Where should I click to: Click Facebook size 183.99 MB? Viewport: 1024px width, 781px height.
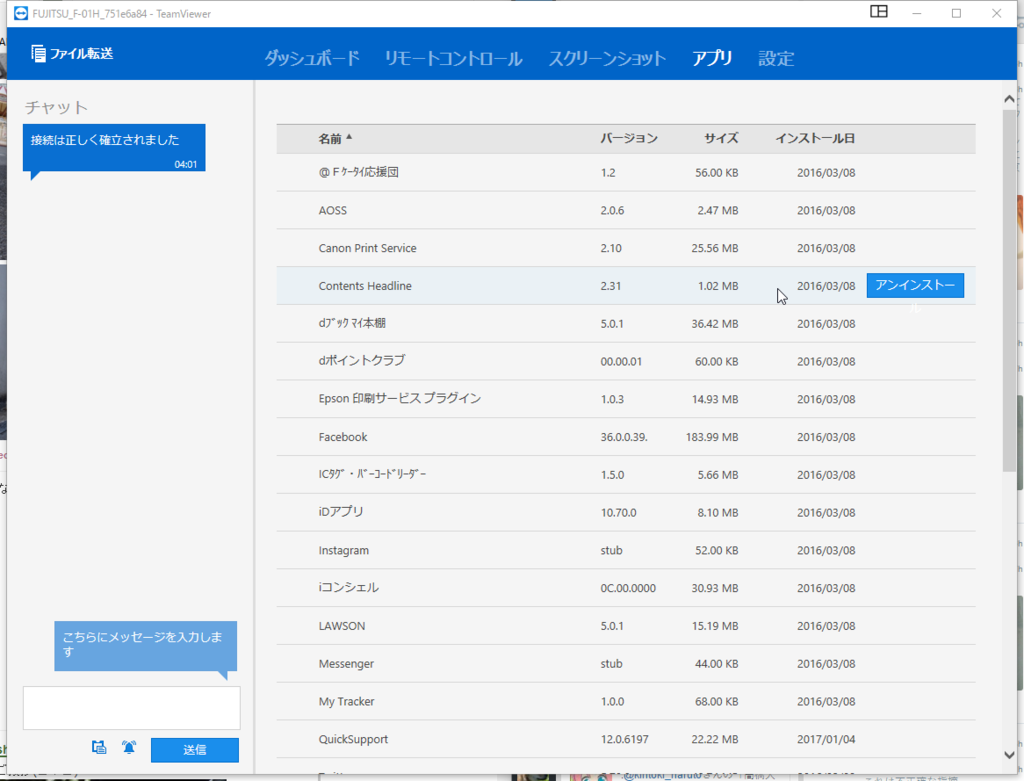712,437
